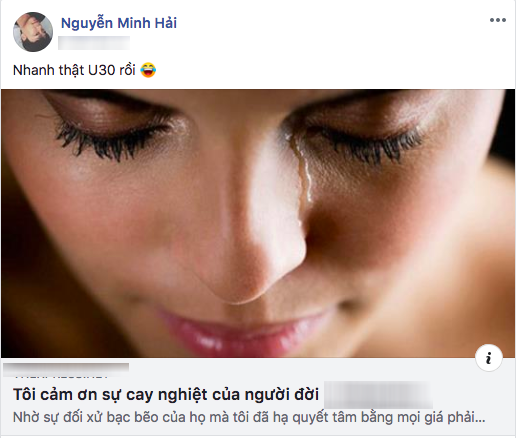Click the word U30 in the caption
This screenshot has height=438, width=516.
101,70
